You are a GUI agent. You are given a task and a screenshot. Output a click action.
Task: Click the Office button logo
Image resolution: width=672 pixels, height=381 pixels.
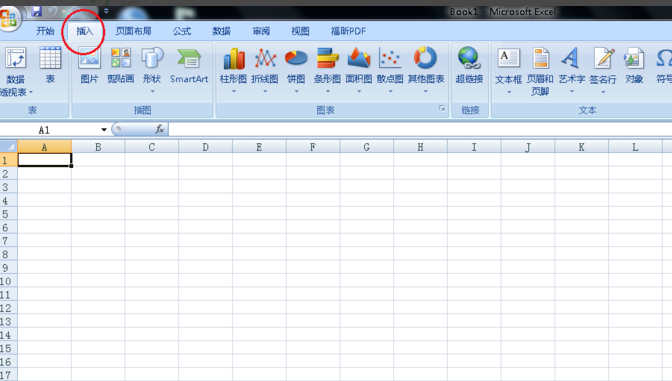tap(9, 18)
